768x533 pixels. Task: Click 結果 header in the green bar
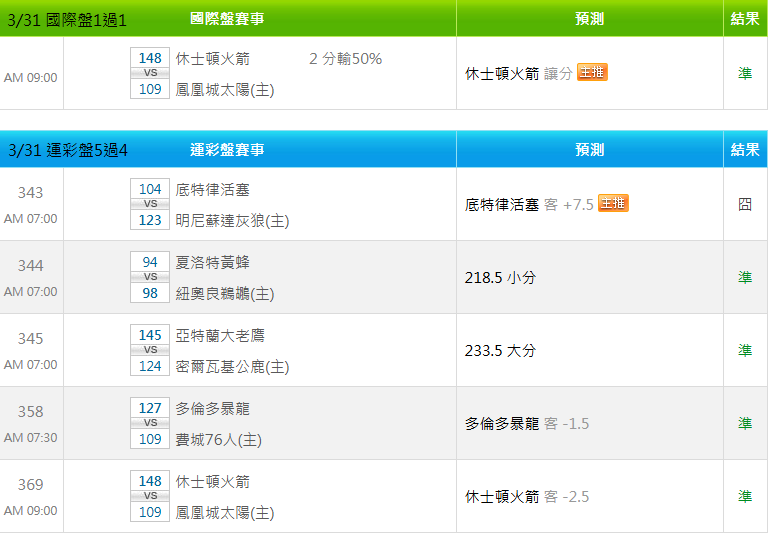(x=745, y=19)
